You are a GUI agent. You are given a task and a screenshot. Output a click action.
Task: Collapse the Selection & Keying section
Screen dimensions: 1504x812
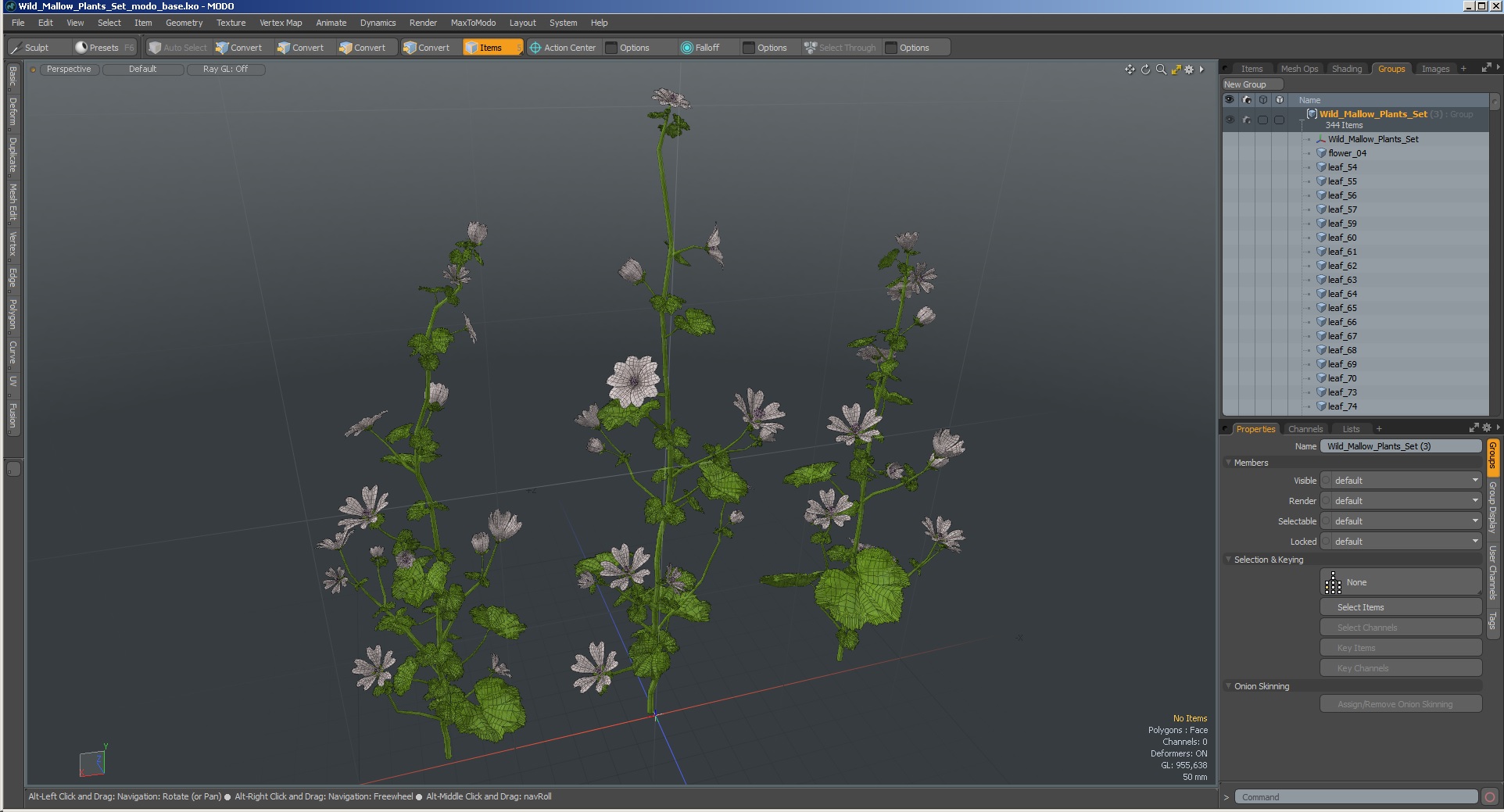pyautogui.click(x=1229, y=560)
